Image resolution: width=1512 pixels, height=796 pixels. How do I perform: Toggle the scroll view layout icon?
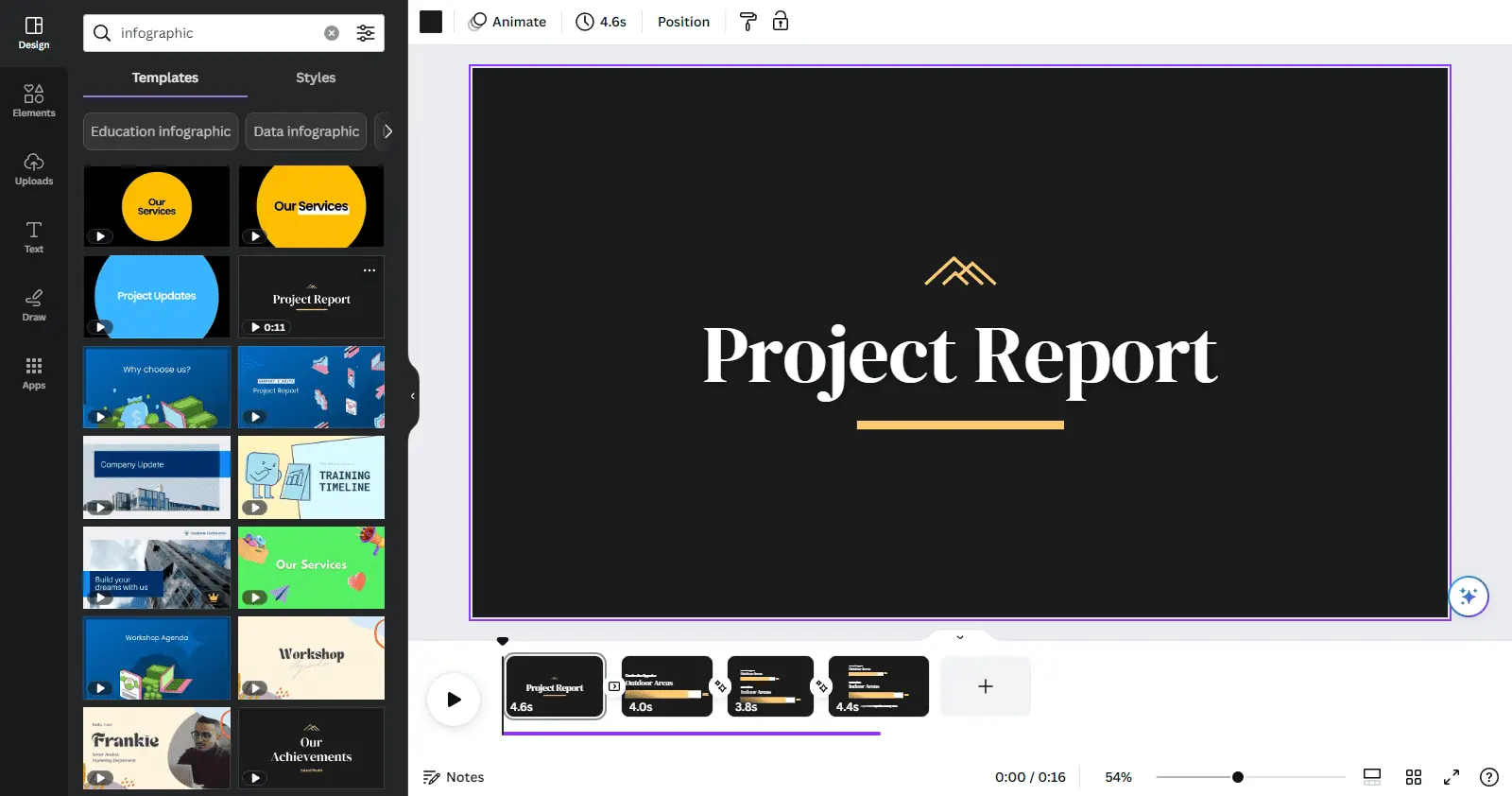(1372, 777)
